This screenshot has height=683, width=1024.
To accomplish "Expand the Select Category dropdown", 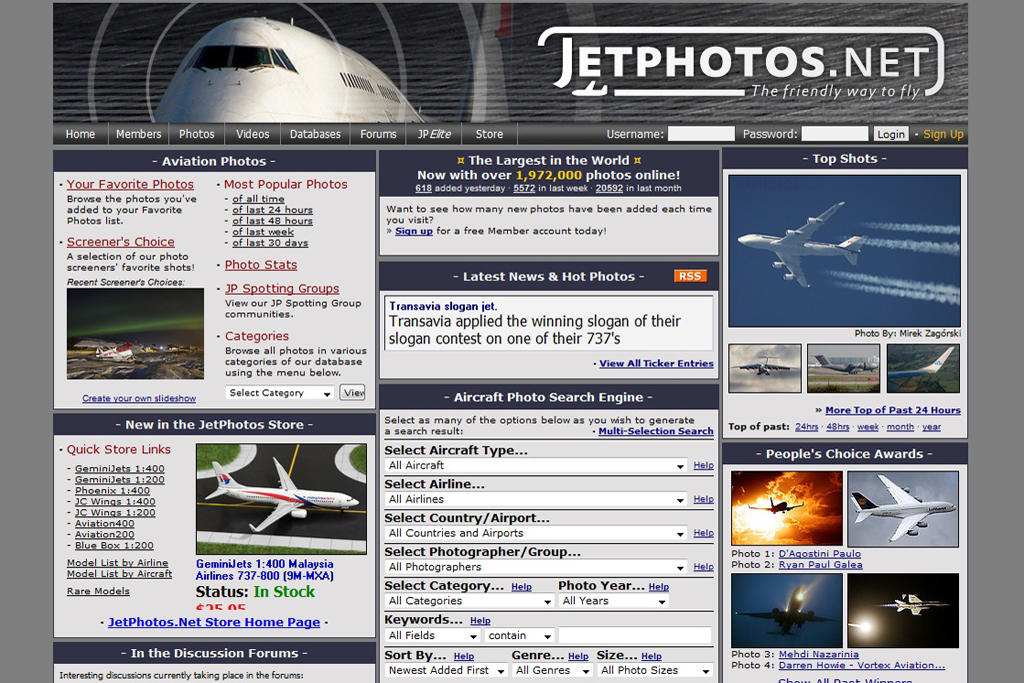I will point(280,392).
